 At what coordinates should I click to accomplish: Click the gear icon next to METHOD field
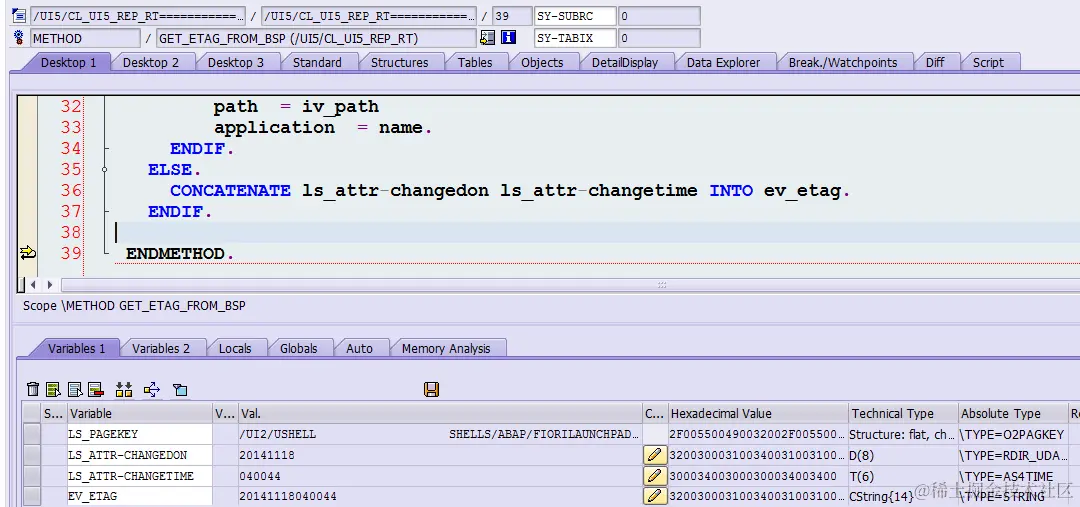pos(19,38)
